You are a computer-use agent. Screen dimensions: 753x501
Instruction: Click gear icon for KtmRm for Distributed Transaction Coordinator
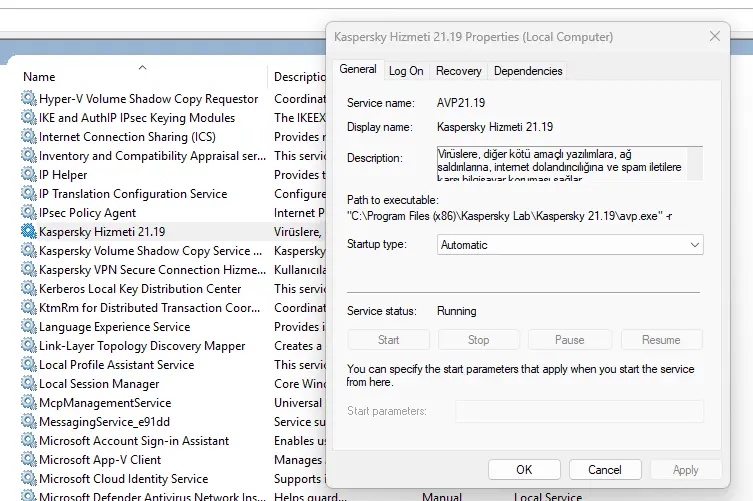pos(29,307)
